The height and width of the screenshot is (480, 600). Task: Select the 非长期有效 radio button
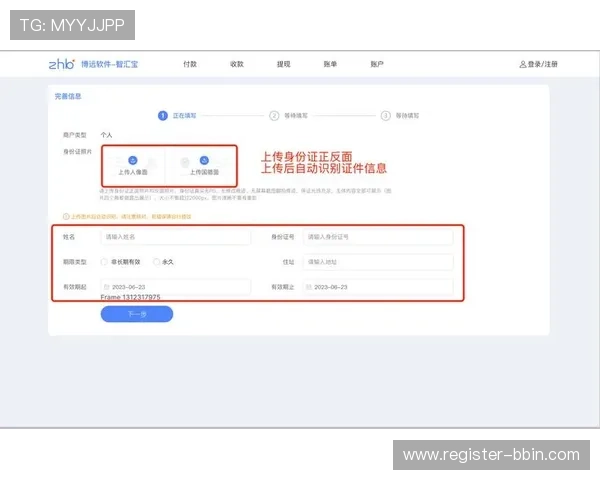click(104, 262)
